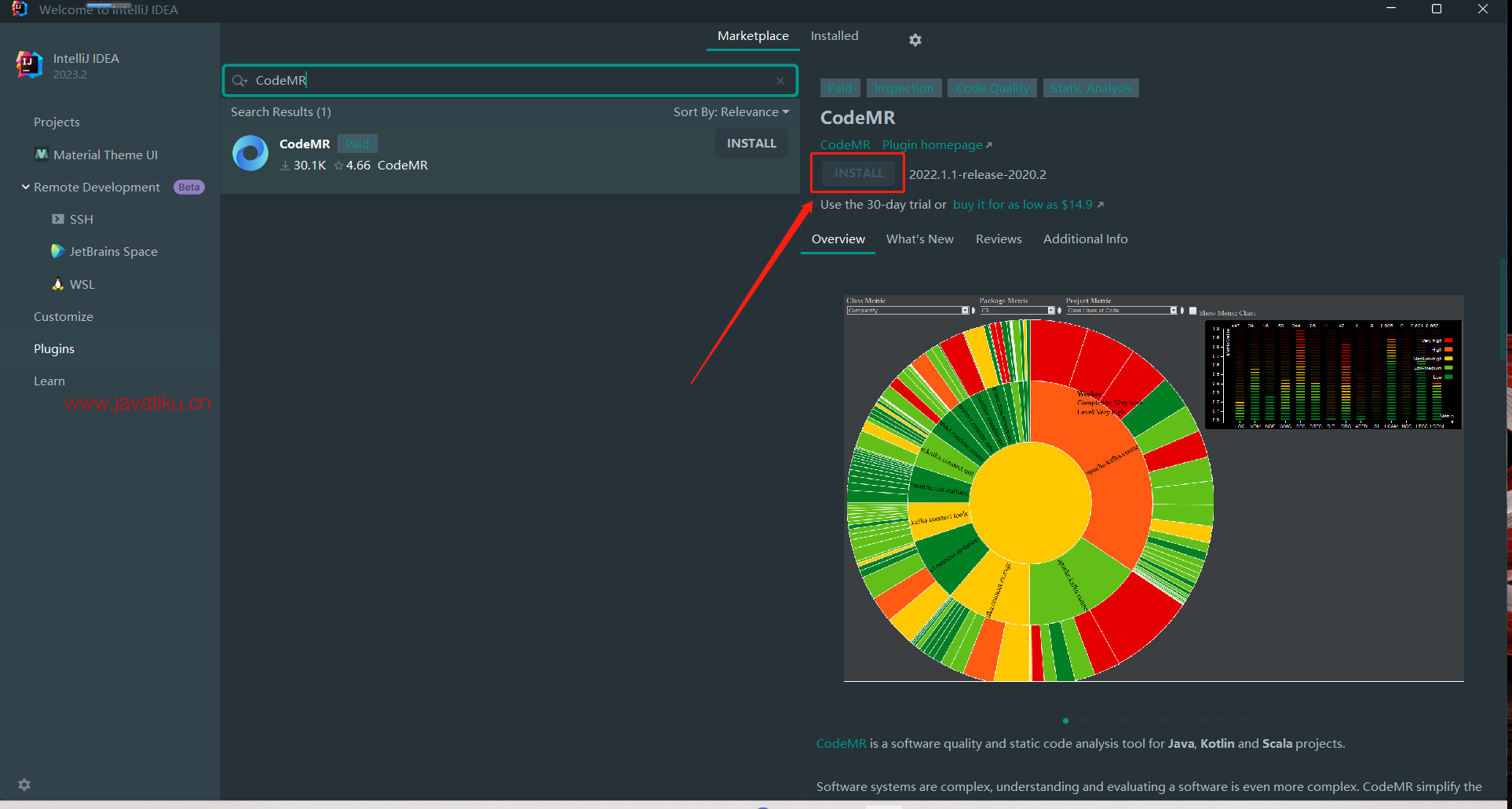Click the Code Quality tag
This screenshot has width=1512, height=809.
tap(992, 88)
